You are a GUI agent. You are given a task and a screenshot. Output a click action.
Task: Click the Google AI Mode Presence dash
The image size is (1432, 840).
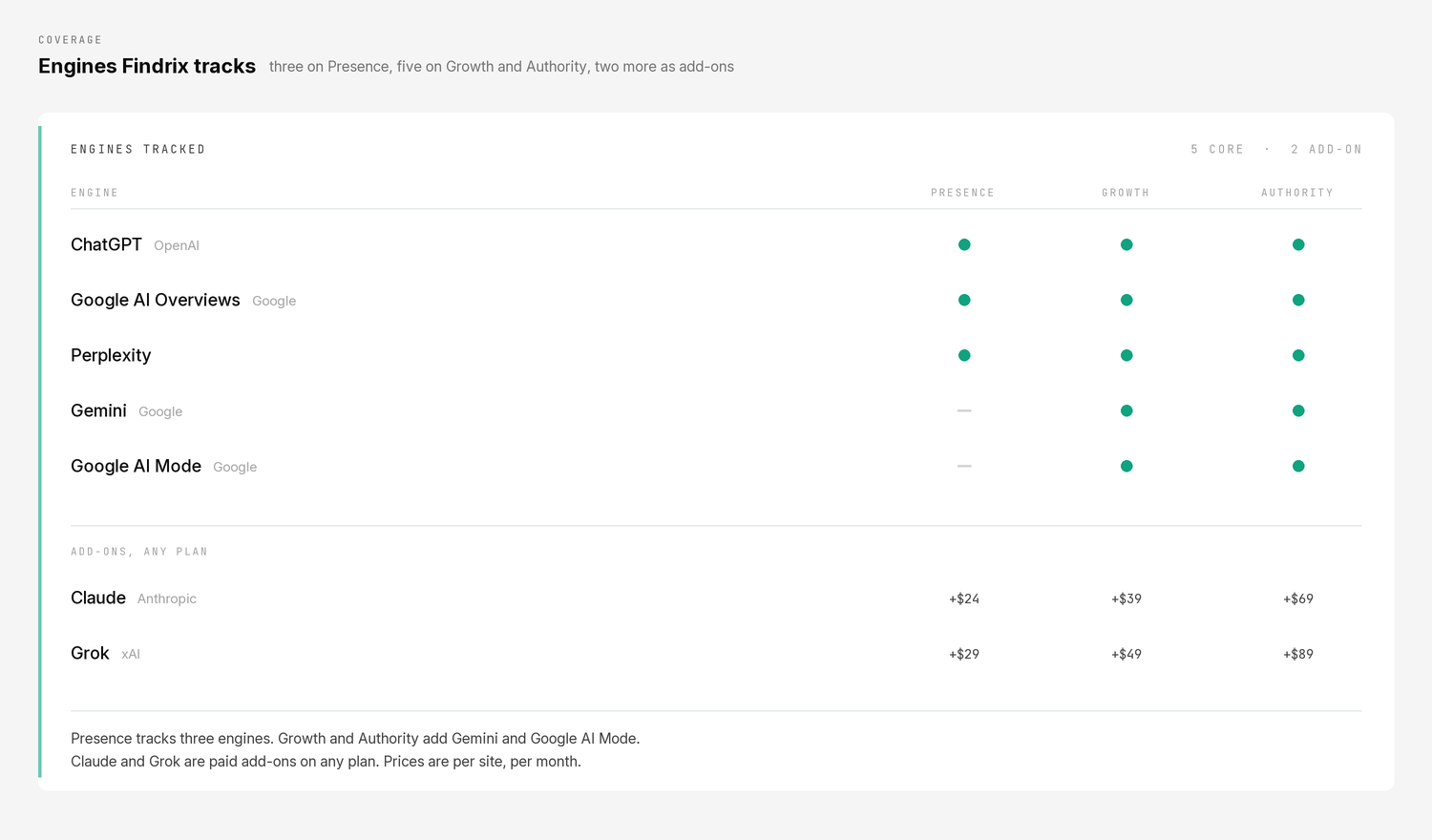tap(964, 466)
